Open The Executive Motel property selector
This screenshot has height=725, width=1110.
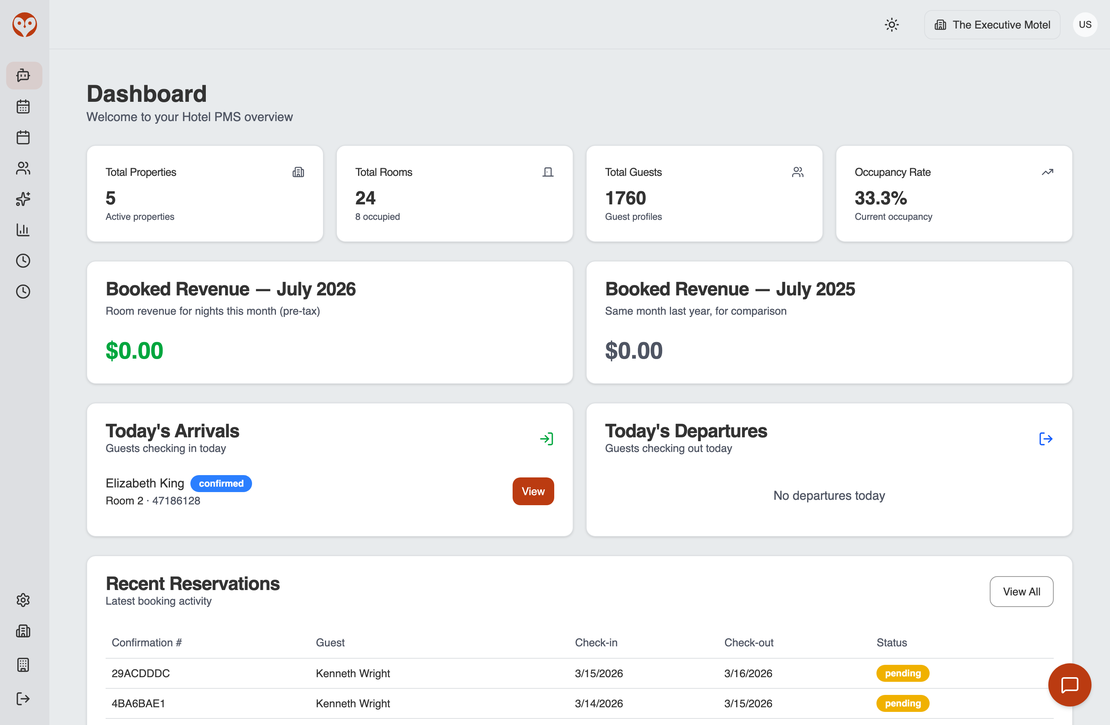pyautogui.click(x=992, y=25)
